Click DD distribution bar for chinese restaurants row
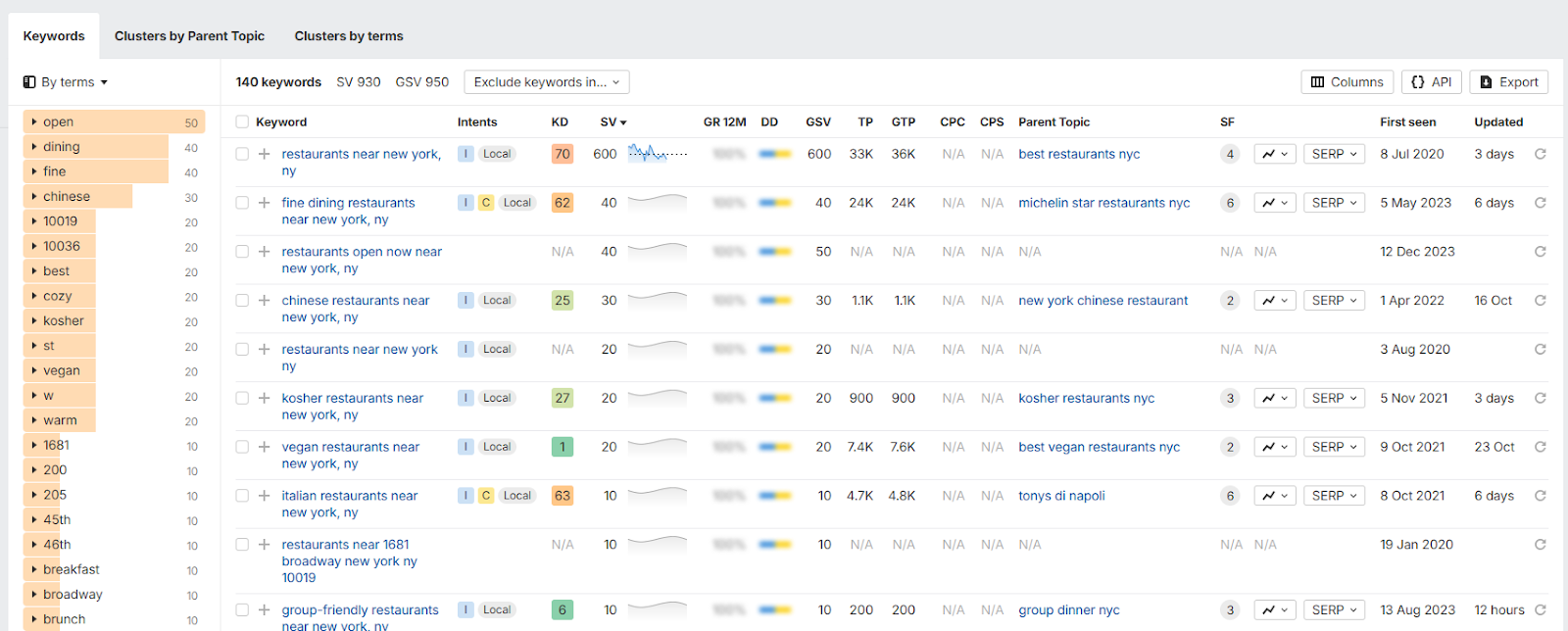The width and height of the screenshot is (1568, 631). click(775, 301)
